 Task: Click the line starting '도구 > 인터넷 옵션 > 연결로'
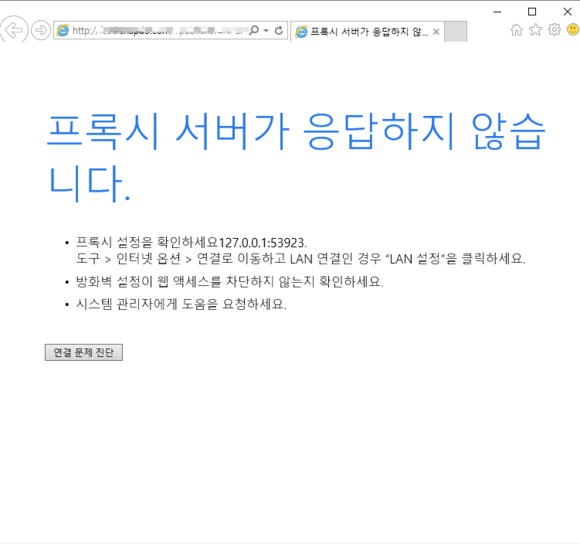click(x=301, y=259)
